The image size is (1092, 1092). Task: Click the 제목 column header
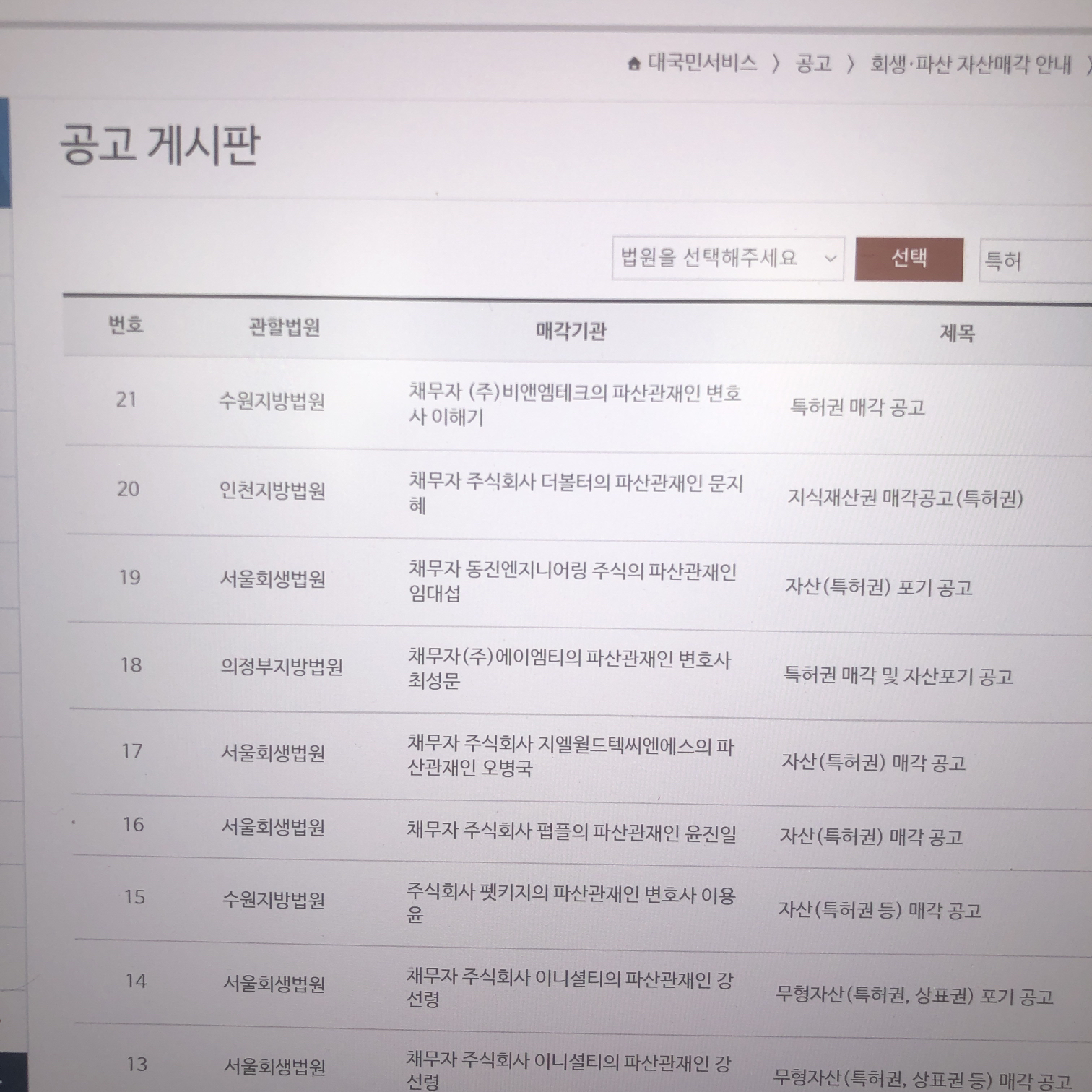pos(957,333)
